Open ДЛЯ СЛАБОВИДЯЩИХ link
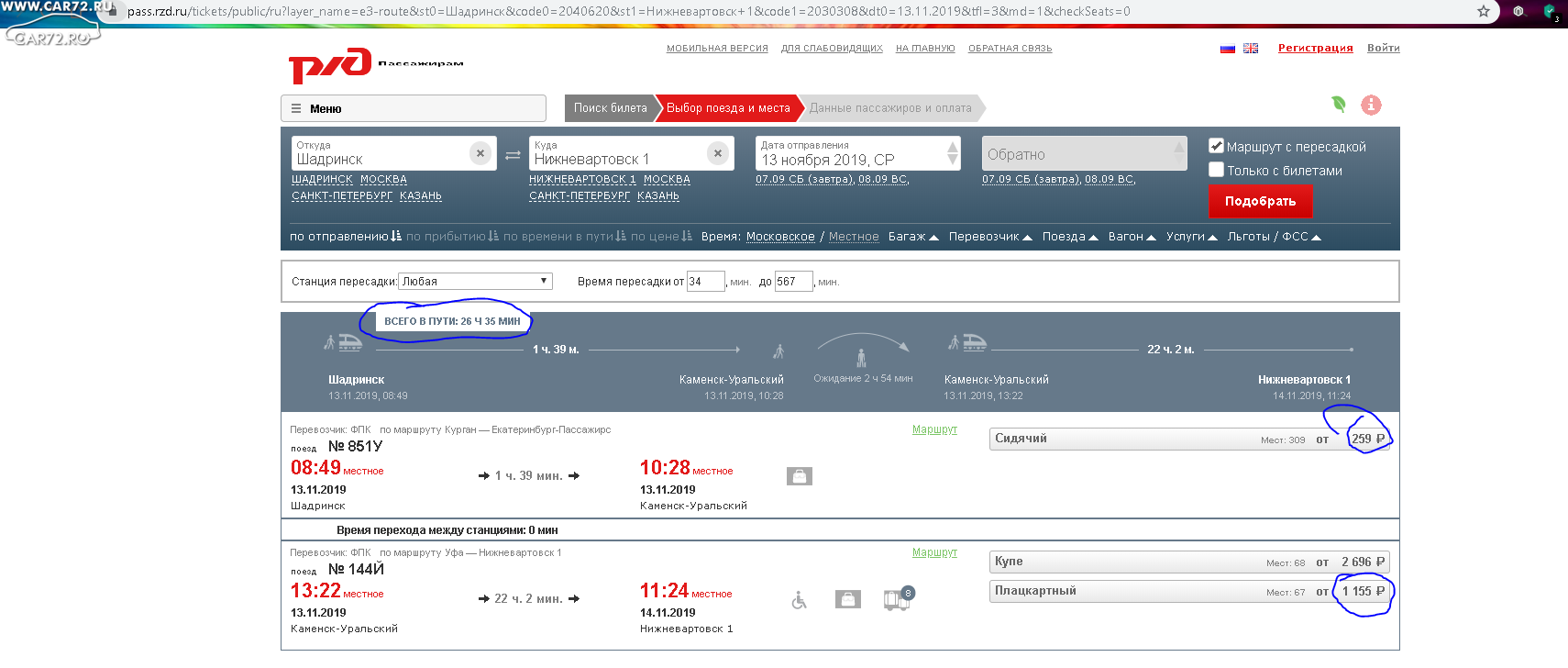 [x=832, y=49]
